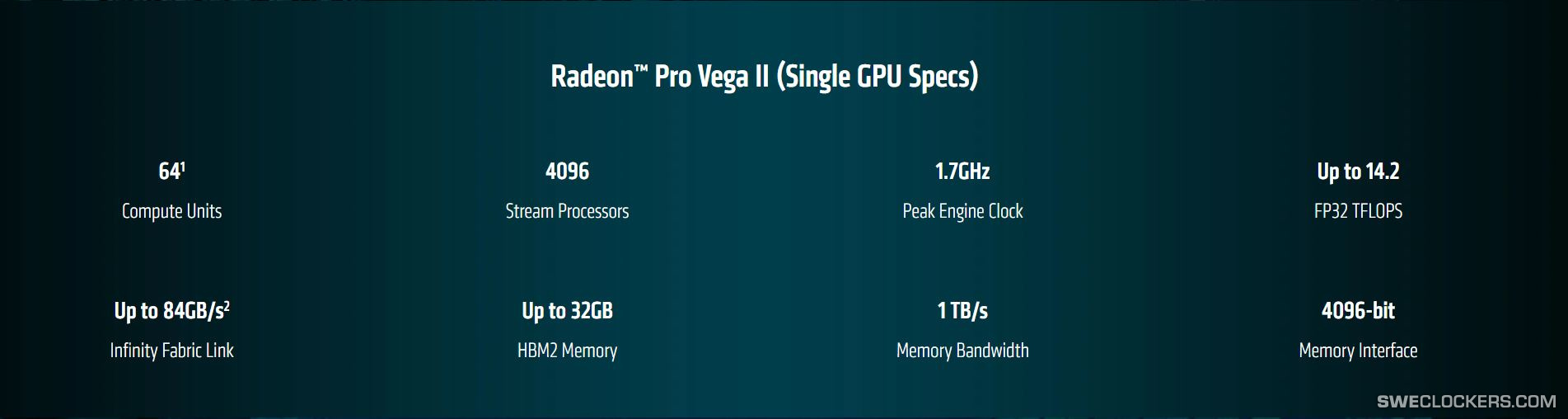The height and width of the screenshot is (419, 1568).
Task: Select the Up to 32GB value
Action: click(x=567, y=311)
